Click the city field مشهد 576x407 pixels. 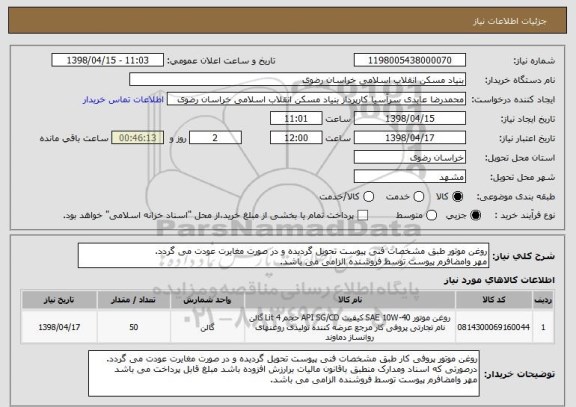(x=410, y=177)
